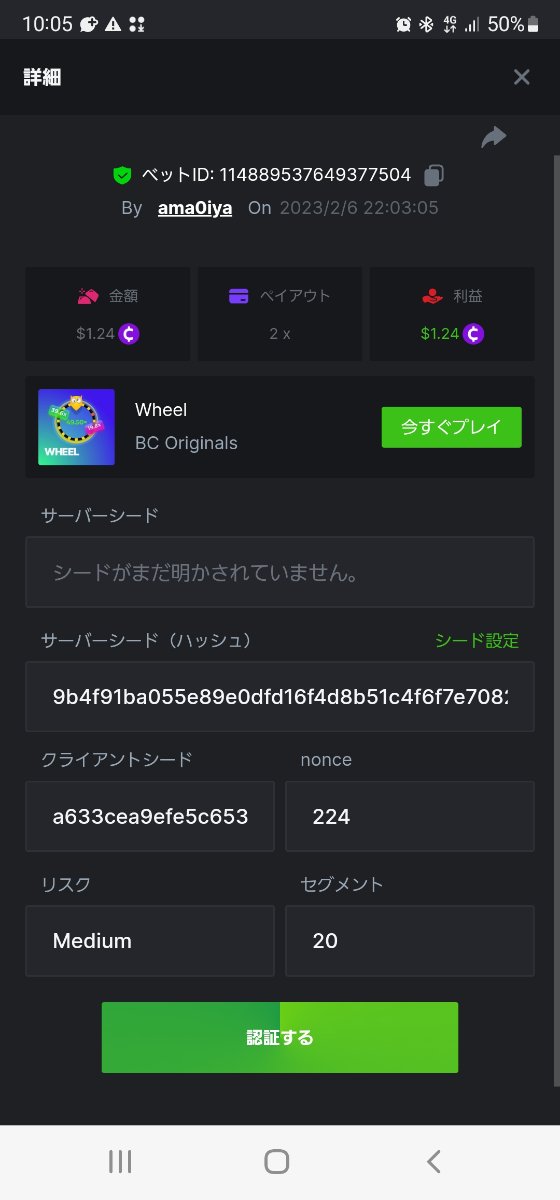Open Android recent apps button
The width and height of the screenshot is (560, 1200).
(x=120, y=1161)
